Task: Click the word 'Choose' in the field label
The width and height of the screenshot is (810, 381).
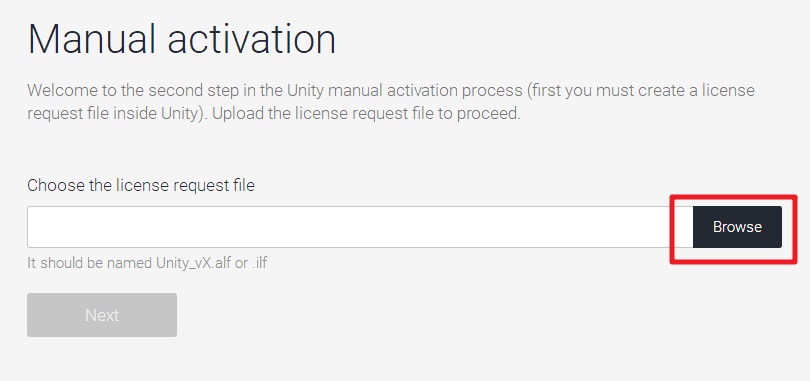Action: (x=56, y=185)
